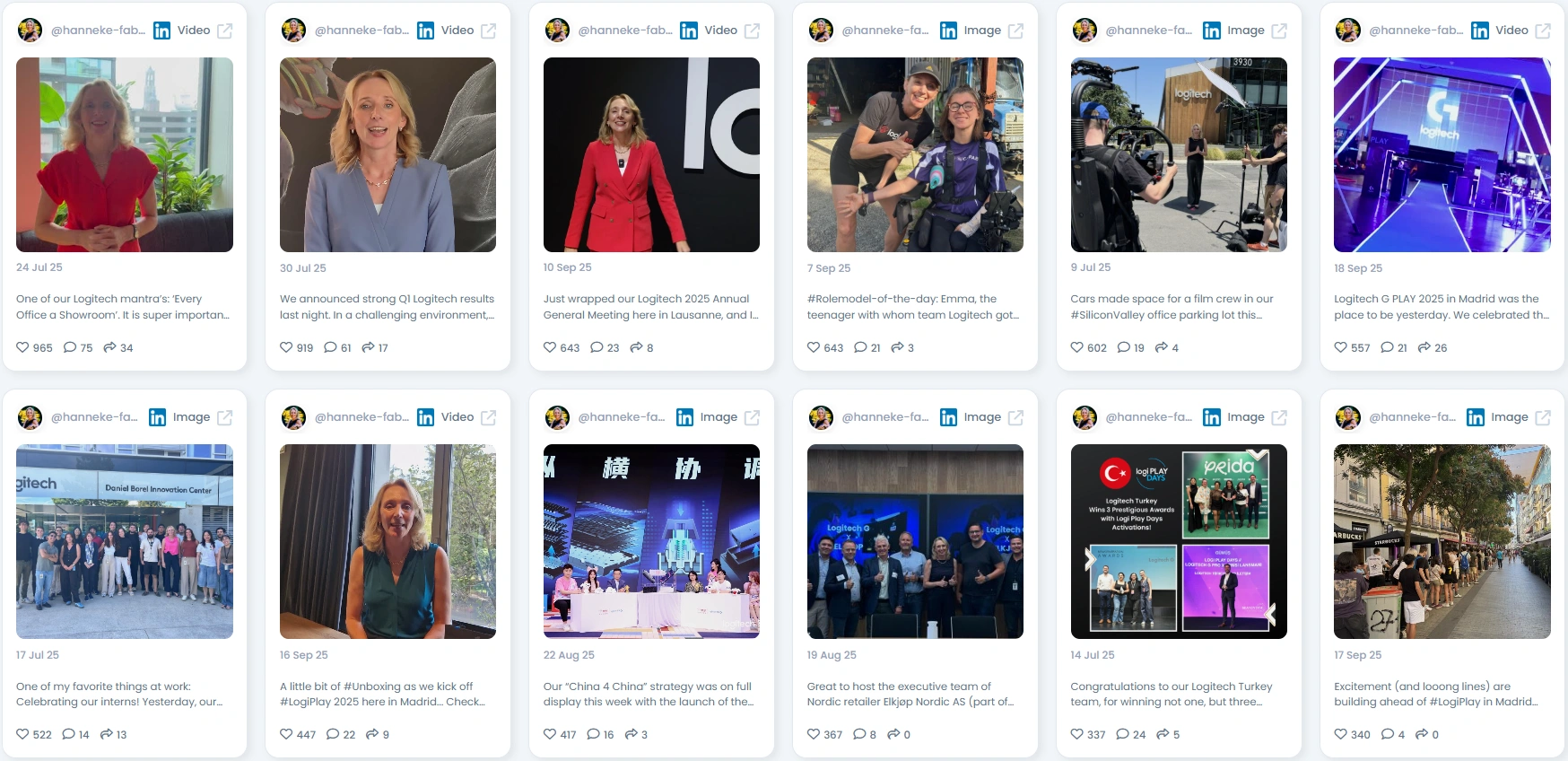Click text "Excitement (and looong lines) are"
Viewport: 1568px width, 761px height.
pos(1422,687)
